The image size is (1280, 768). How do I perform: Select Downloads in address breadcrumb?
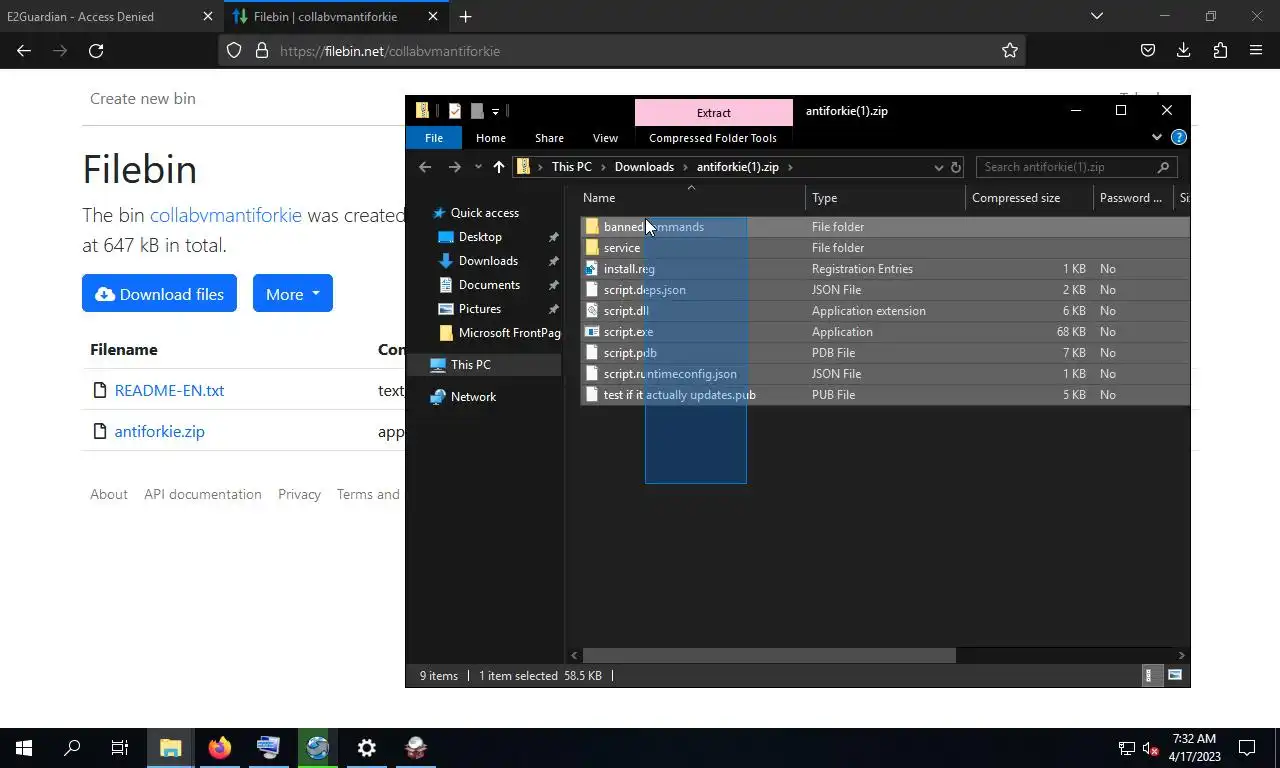coord(644,167)
